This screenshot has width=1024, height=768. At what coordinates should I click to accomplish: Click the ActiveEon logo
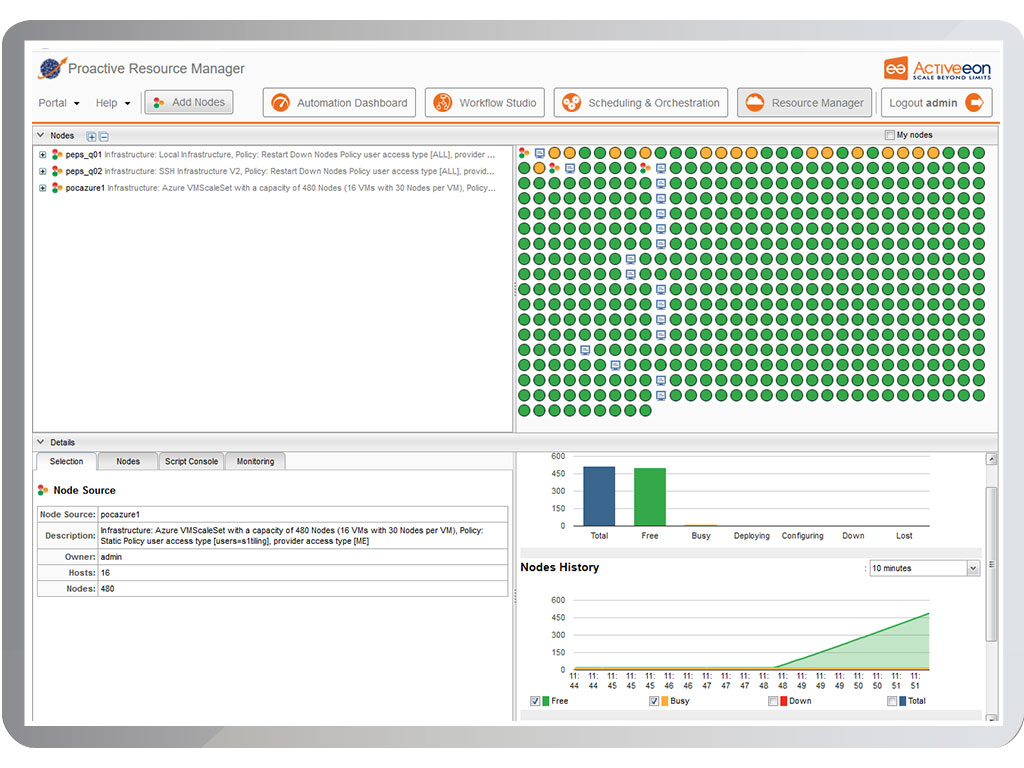tap(937, 69)
